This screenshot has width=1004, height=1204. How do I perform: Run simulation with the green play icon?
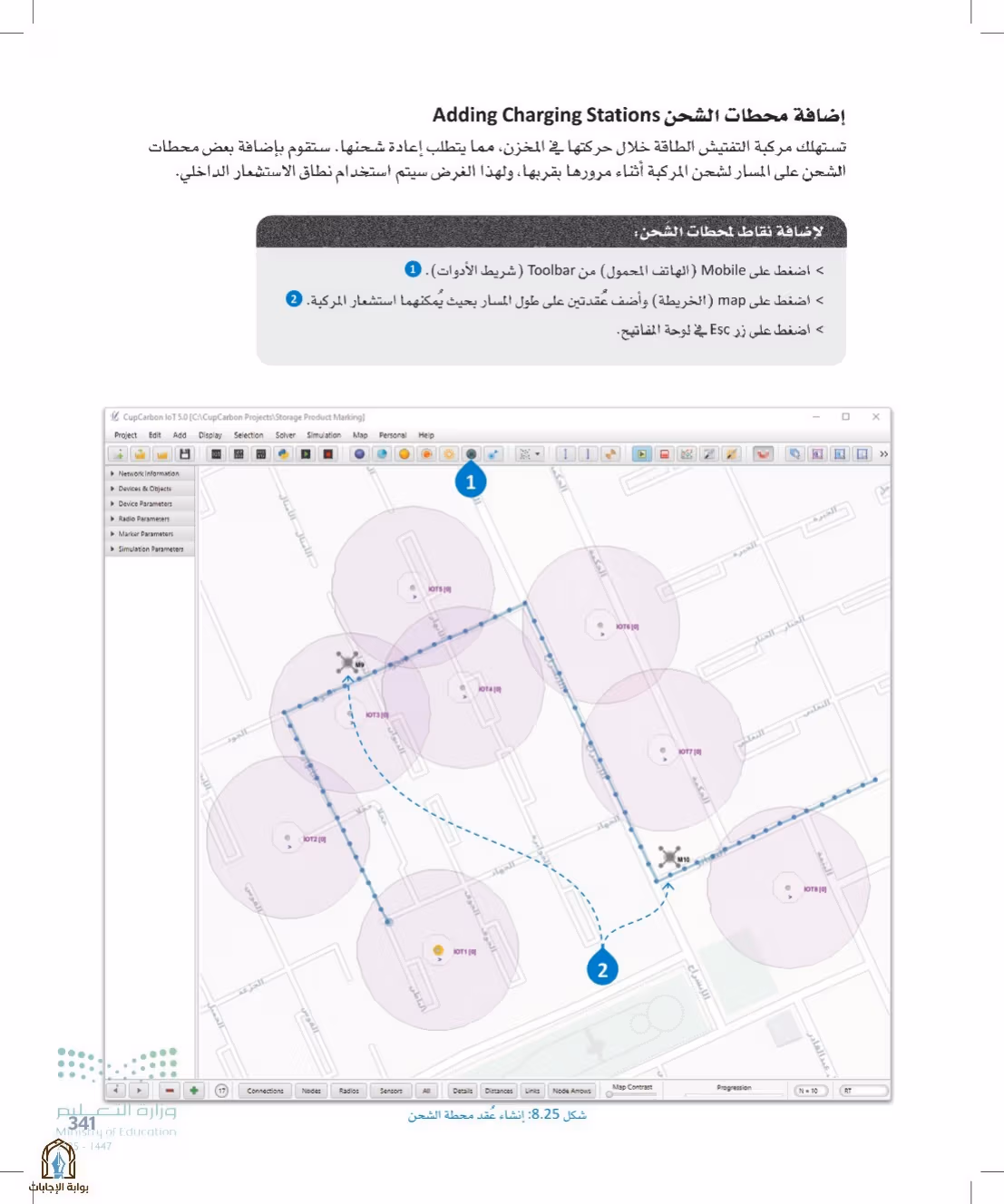click(642, 454)
